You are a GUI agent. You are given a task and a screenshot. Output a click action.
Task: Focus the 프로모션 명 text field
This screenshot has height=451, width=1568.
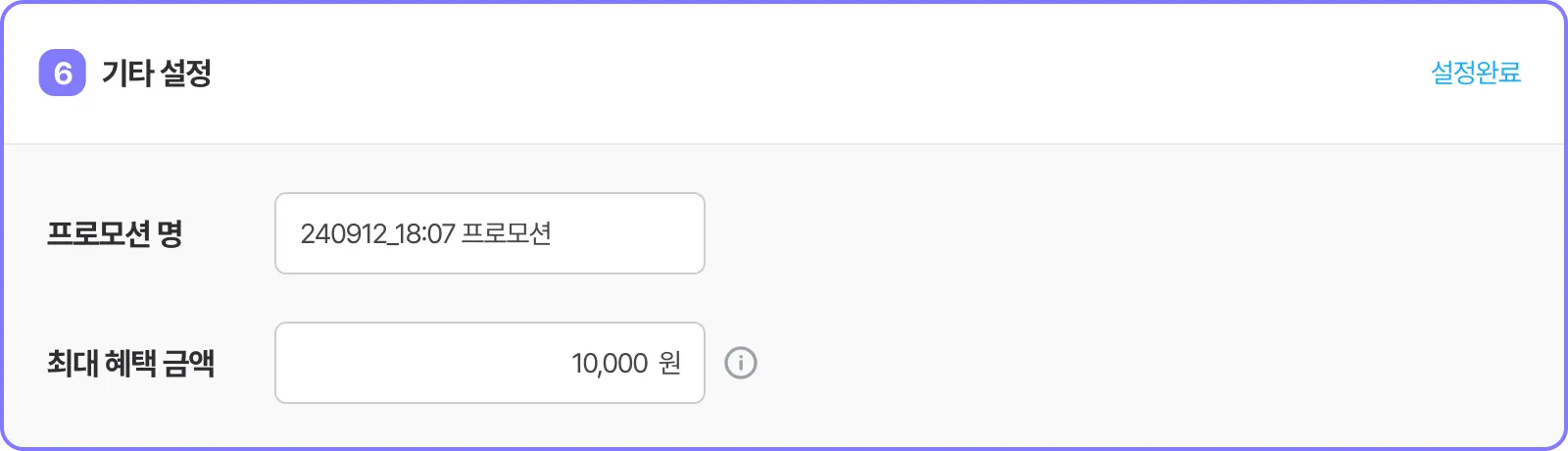tap(490, 233)
